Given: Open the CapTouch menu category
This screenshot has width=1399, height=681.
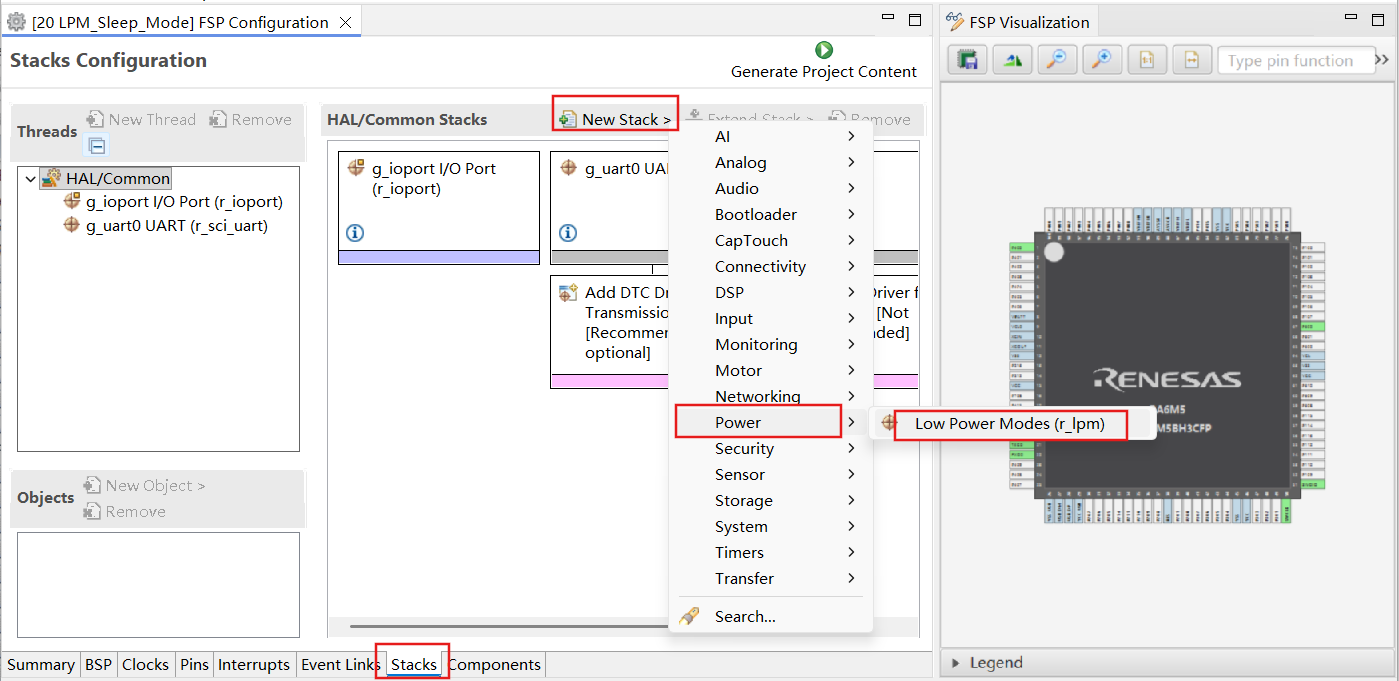Looking at the screenshot, I should point(769,240).
